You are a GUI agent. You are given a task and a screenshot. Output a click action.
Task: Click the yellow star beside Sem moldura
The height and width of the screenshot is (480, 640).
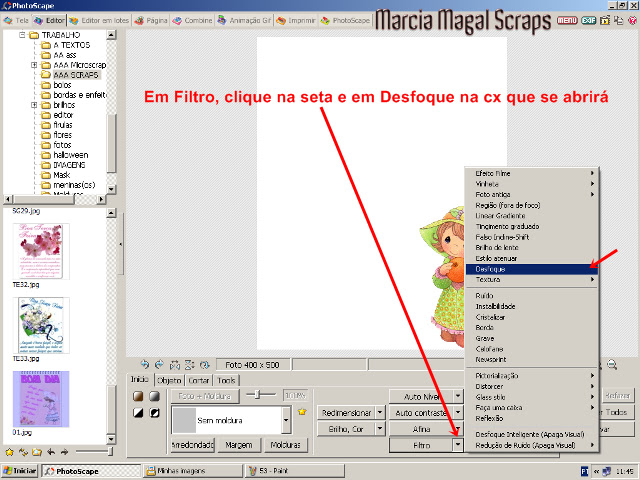(302, 411)
